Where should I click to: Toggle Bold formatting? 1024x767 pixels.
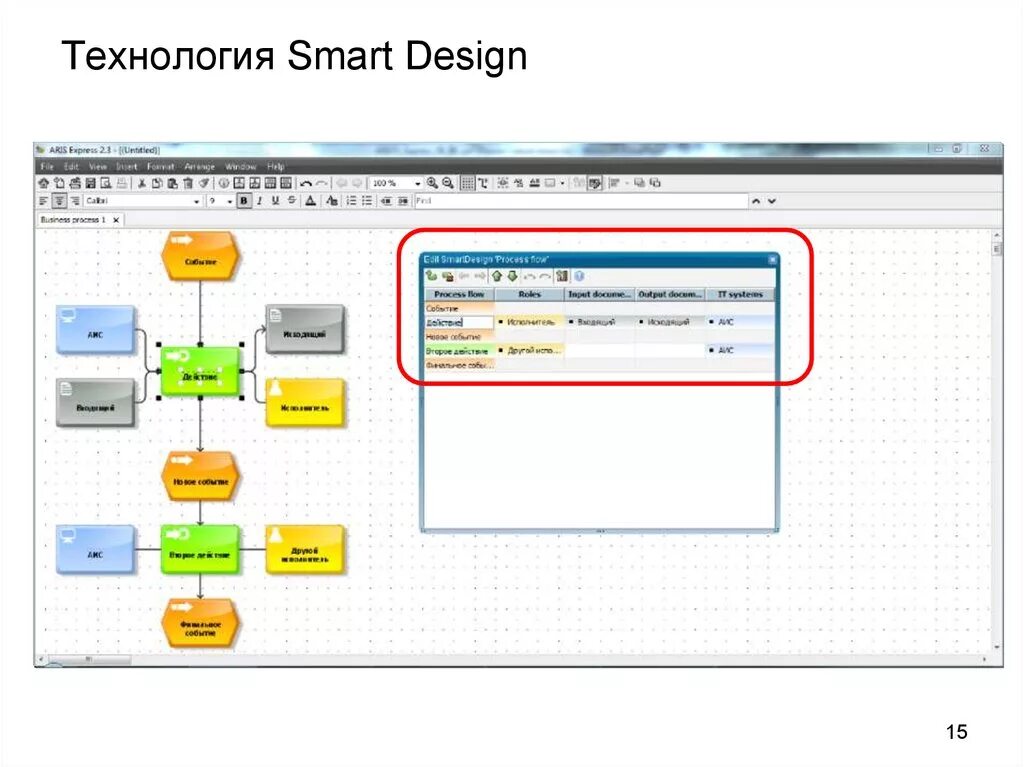[x=244, y=201]
